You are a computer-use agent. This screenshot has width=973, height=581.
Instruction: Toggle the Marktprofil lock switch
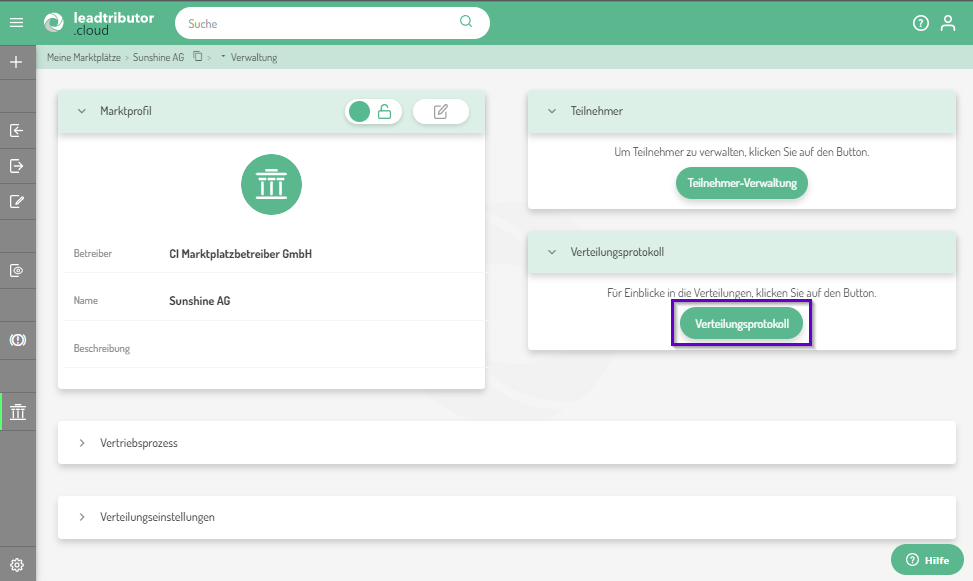(x=373, y=111)
